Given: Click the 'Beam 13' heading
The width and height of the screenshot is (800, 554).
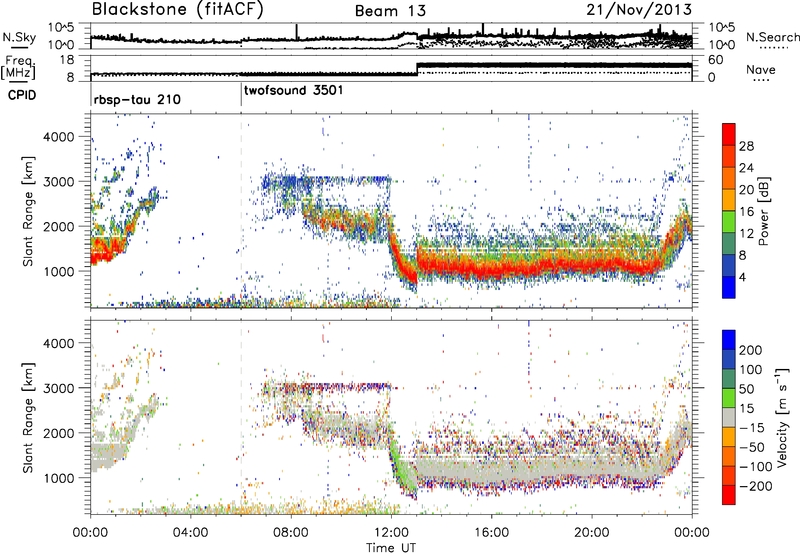Looking at the screenshot, I should [x=390, y=11].
